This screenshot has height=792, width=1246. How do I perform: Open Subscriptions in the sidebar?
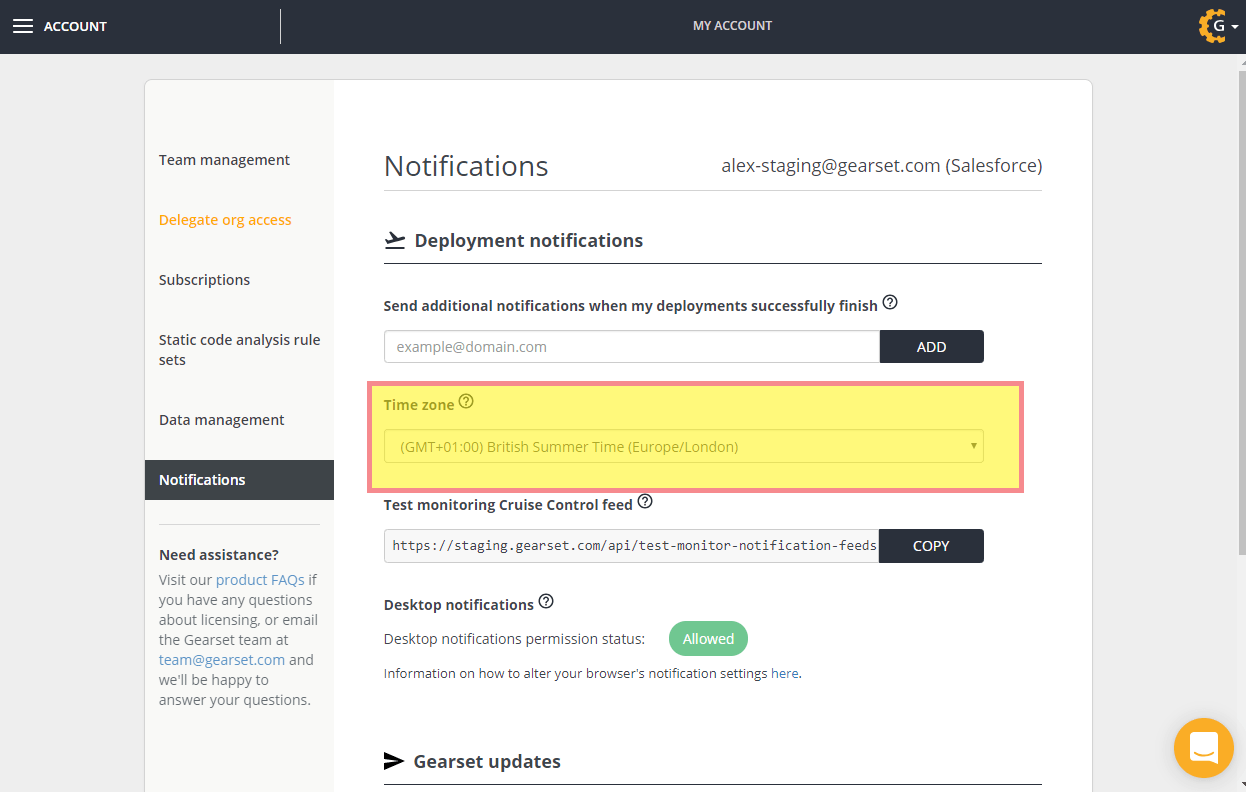tap(204, 280)
